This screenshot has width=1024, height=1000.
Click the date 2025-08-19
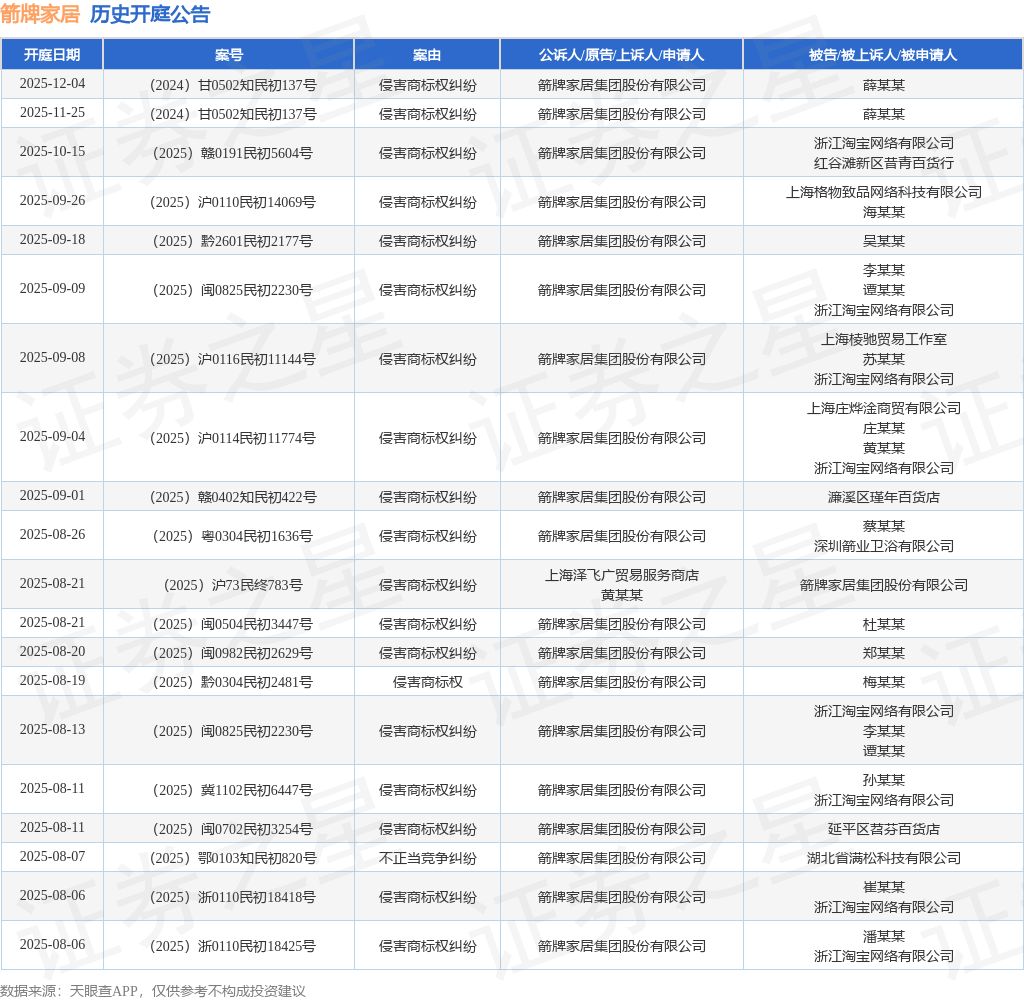(x=52, y=681)
